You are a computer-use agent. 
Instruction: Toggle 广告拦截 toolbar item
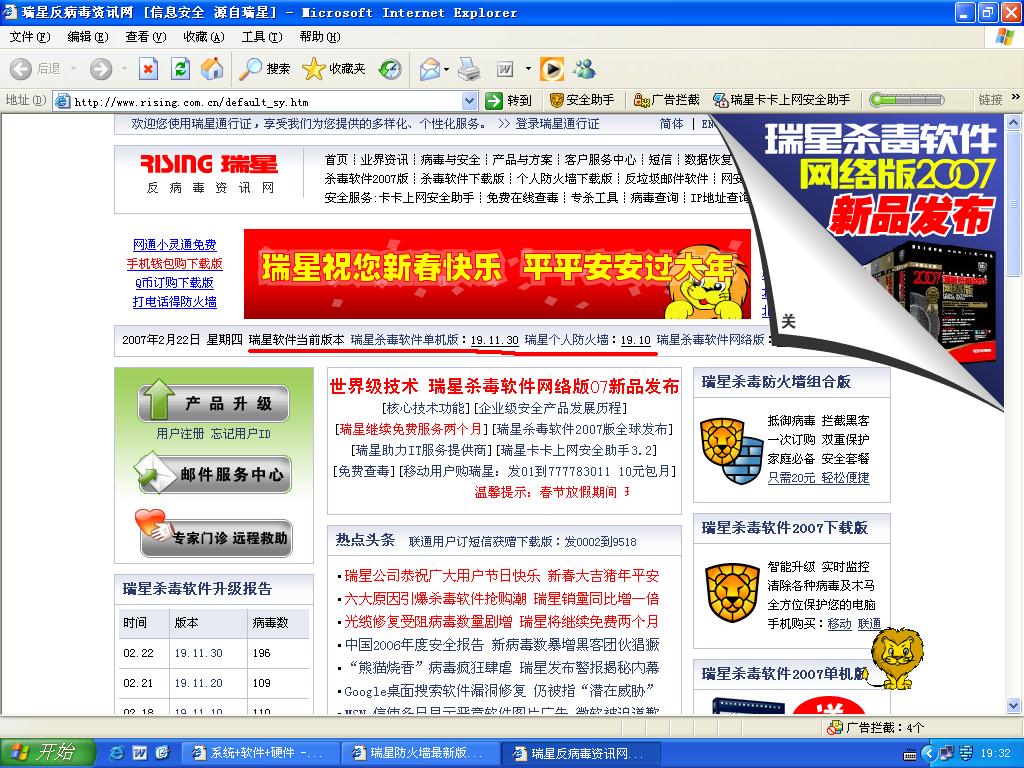pos(666,100)
